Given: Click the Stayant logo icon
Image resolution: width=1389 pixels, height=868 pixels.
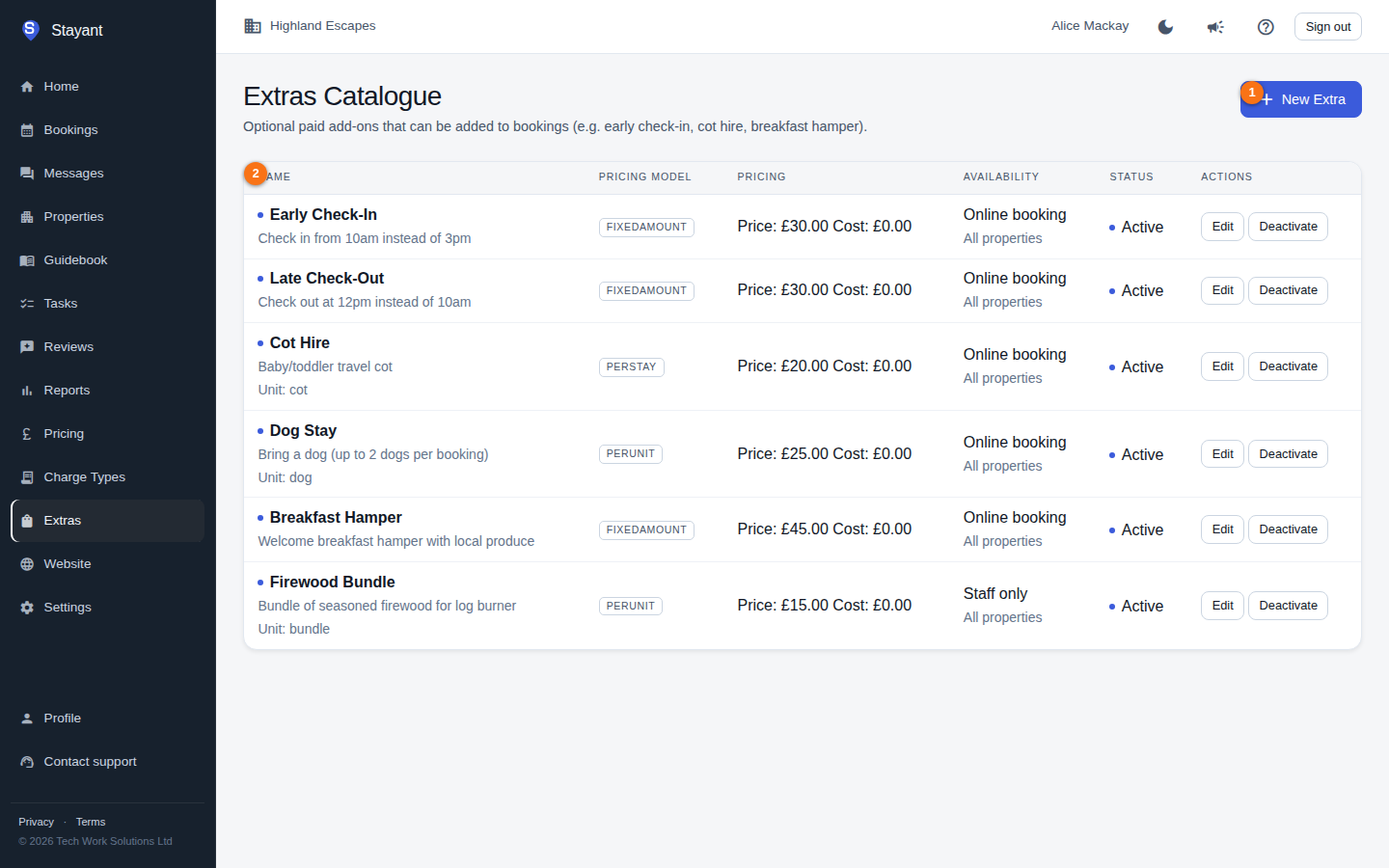Looking at the screenshot, I should pyautogui.click(x=31, y=30).
